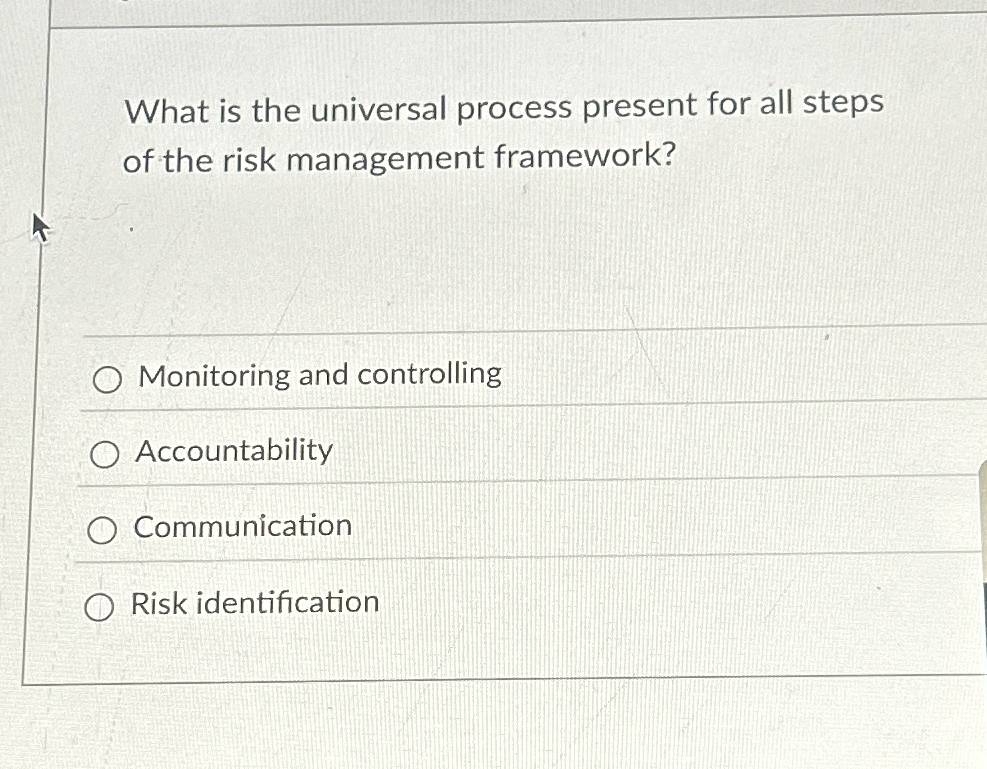Select the "Monitoring and controlling" radio button
The image size is (987, 769).
pos(107,380)
